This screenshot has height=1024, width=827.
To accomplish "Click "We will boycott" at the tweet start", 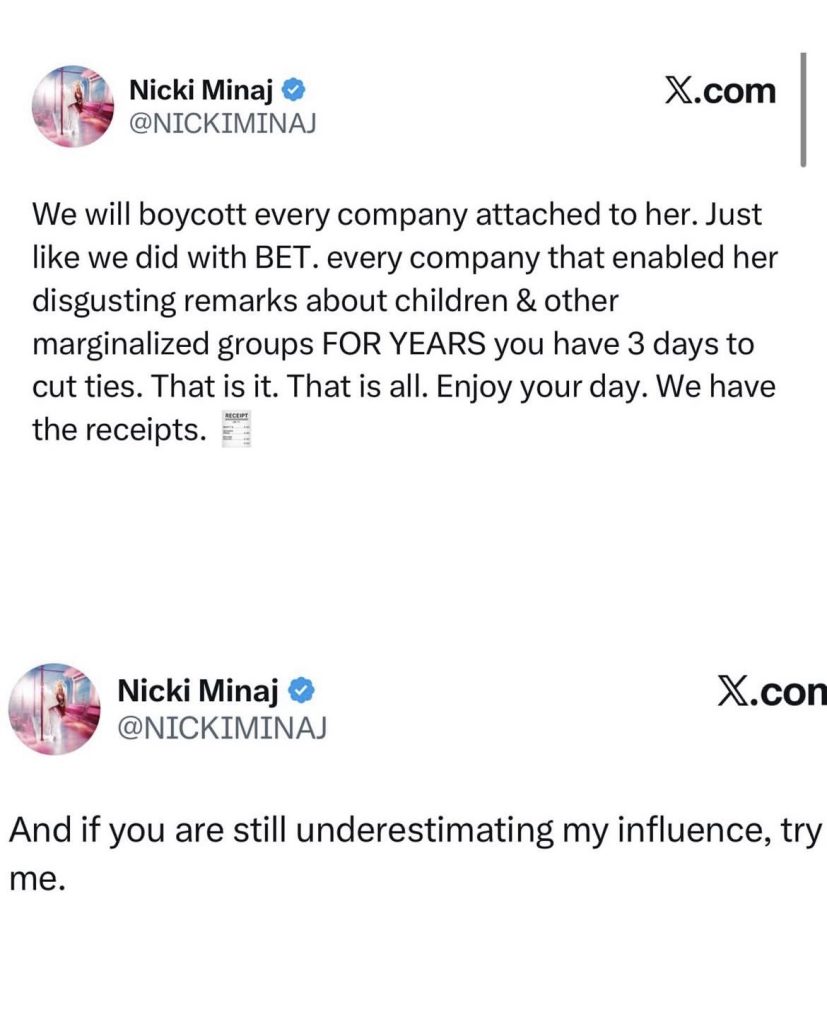I will pos(133,214).
